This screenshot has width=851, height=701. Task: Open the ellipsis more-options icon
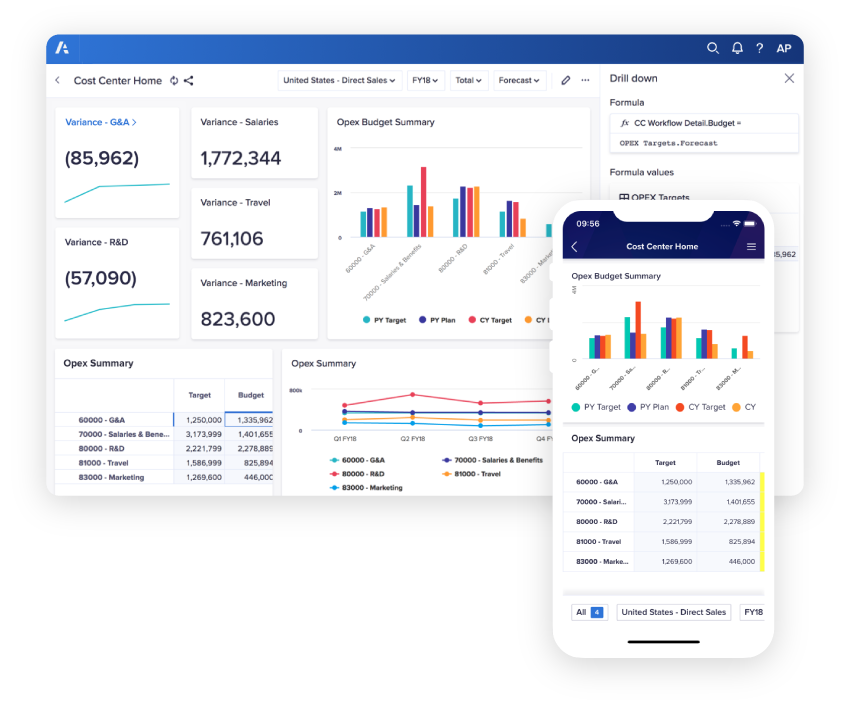point(586,80)
